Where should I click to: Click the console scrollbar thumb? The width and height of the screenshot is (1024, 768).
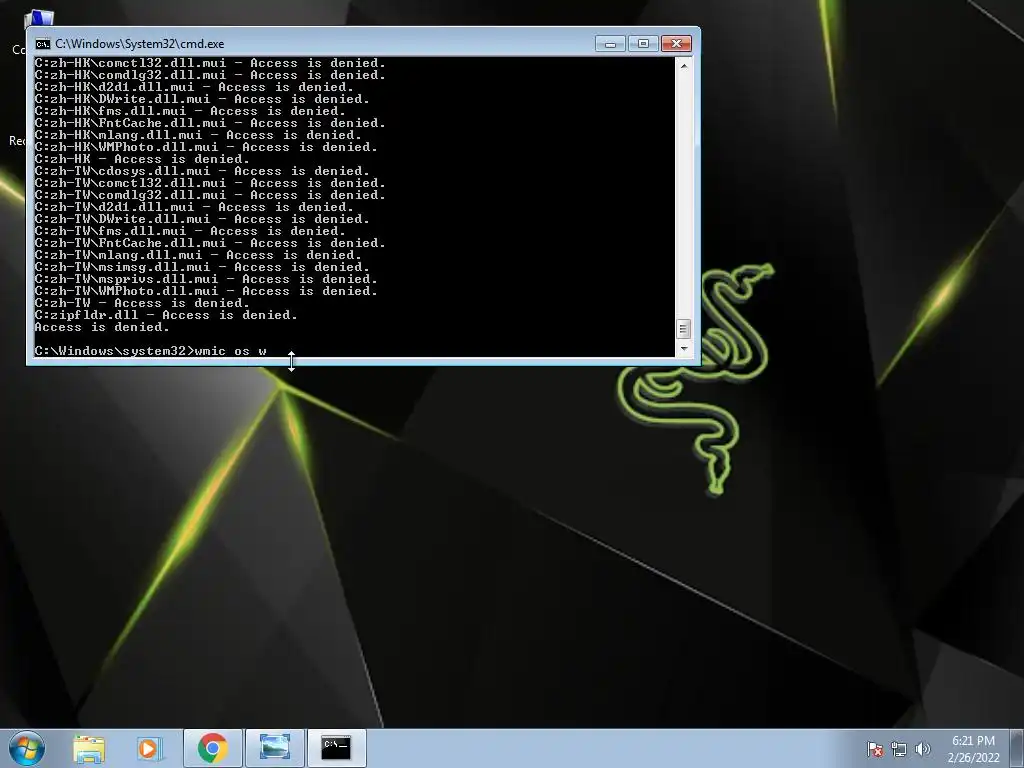pos(683,328)
